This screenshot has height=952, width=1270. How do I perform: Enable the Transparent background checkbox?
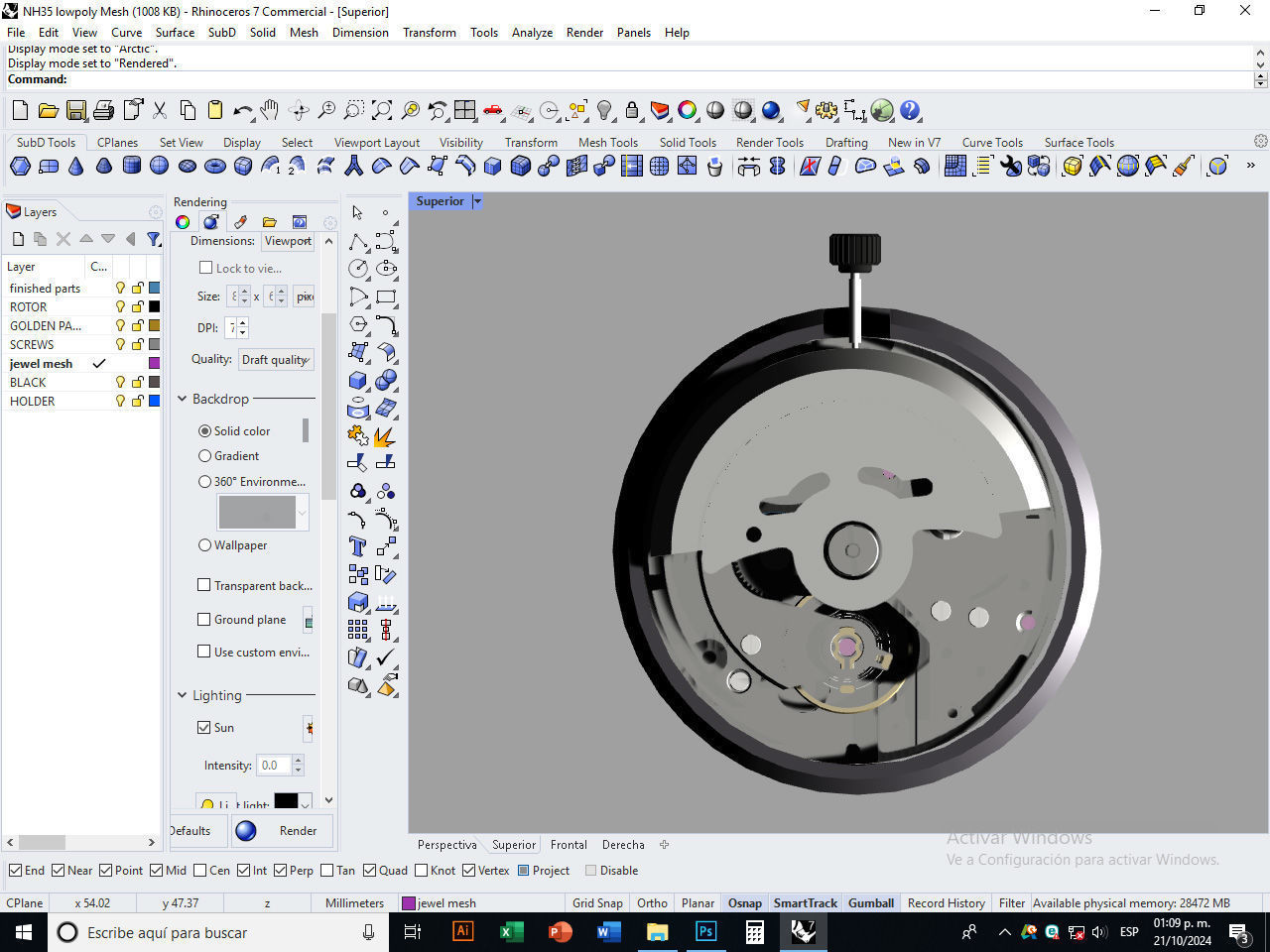coord(204,586)
